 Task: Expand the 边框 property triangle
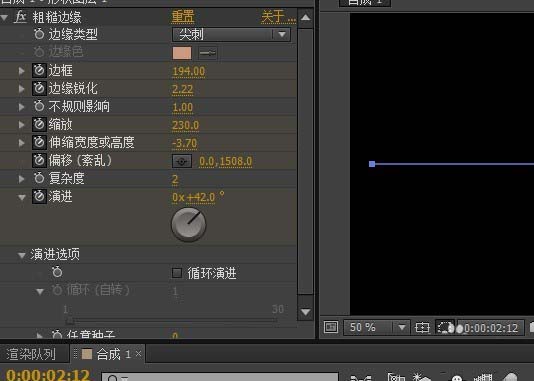point(21,71)
